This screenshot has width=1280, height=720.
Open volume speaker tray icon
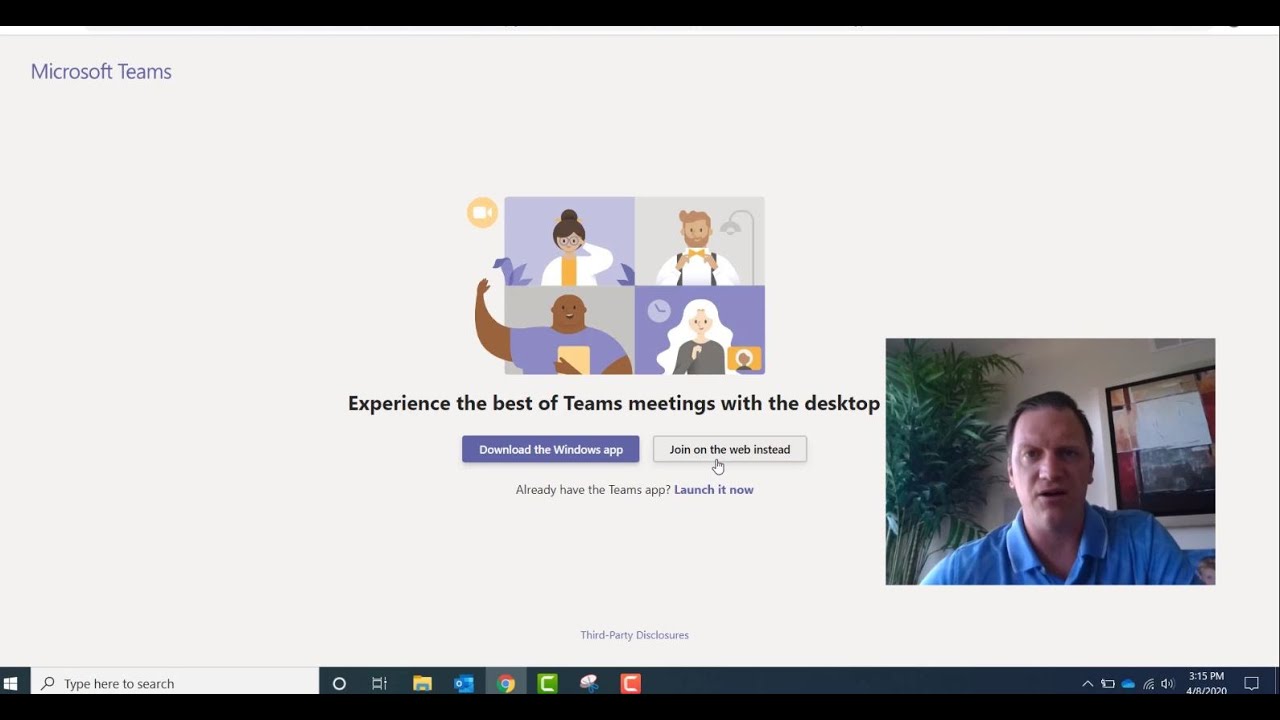(1167, 684)
